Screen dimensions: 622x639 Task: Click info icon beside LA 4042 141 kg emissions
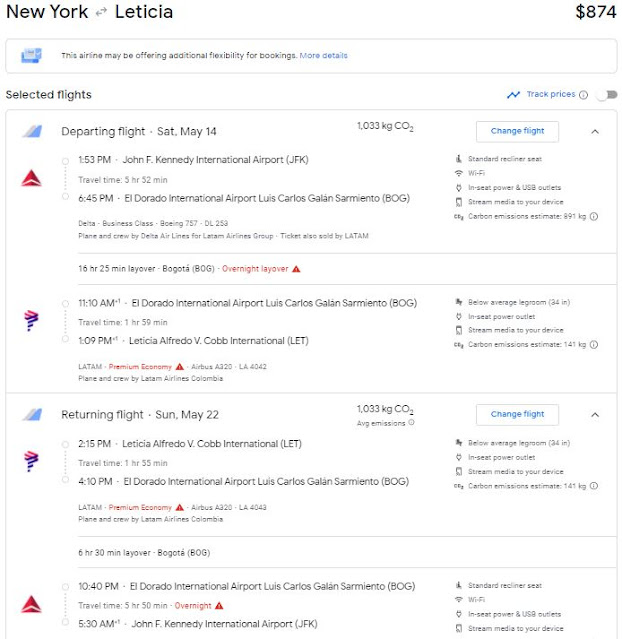click(x=594, y=345)
